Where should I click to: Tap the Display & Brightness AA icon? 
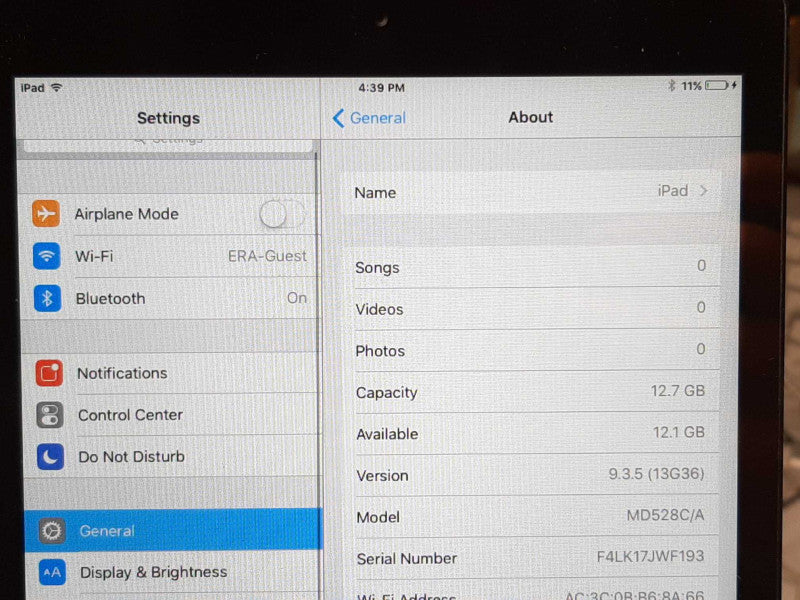pyautogui.click(x=52, y=572)
